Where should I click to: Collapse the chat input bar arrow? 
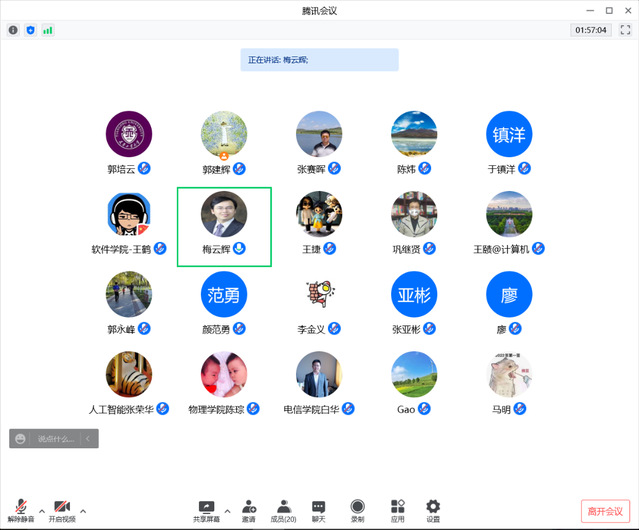[89, 438]
